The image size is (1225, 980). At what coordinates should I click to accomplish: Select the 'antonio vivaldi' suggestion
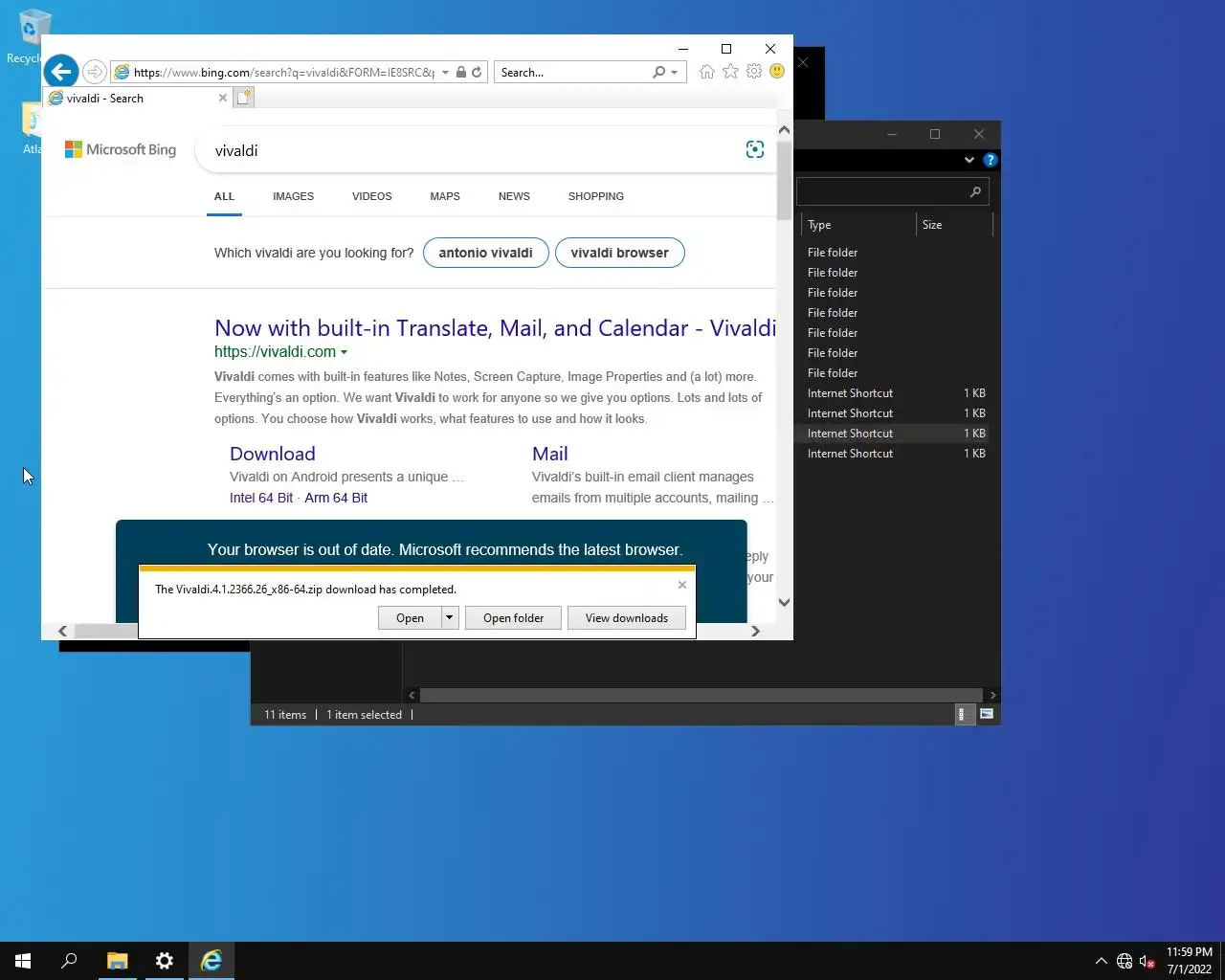pyautogui.click(x=485, y=253)
